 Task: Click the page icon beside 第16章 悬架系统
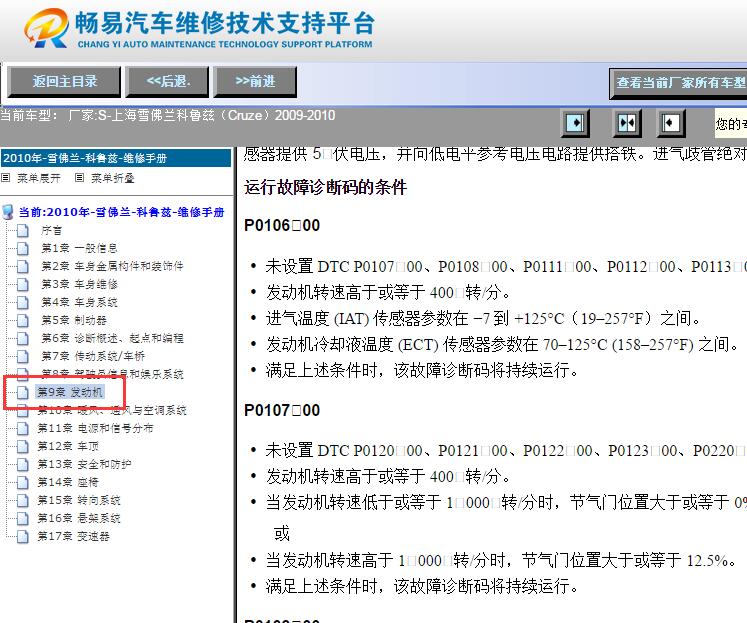tap(22, 518)
